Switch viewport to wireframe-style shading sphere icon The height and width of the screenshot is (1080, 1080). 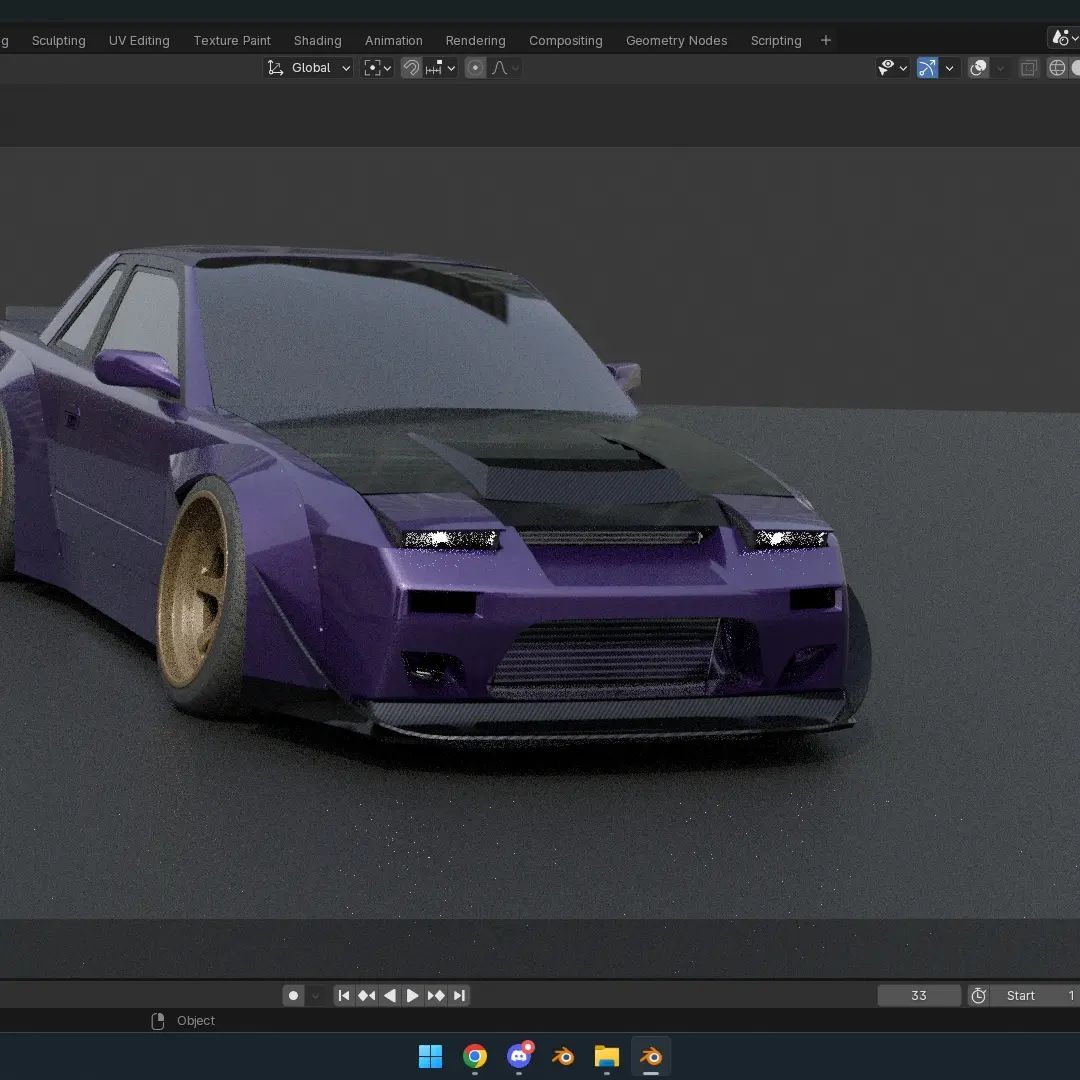point(1058,68)
